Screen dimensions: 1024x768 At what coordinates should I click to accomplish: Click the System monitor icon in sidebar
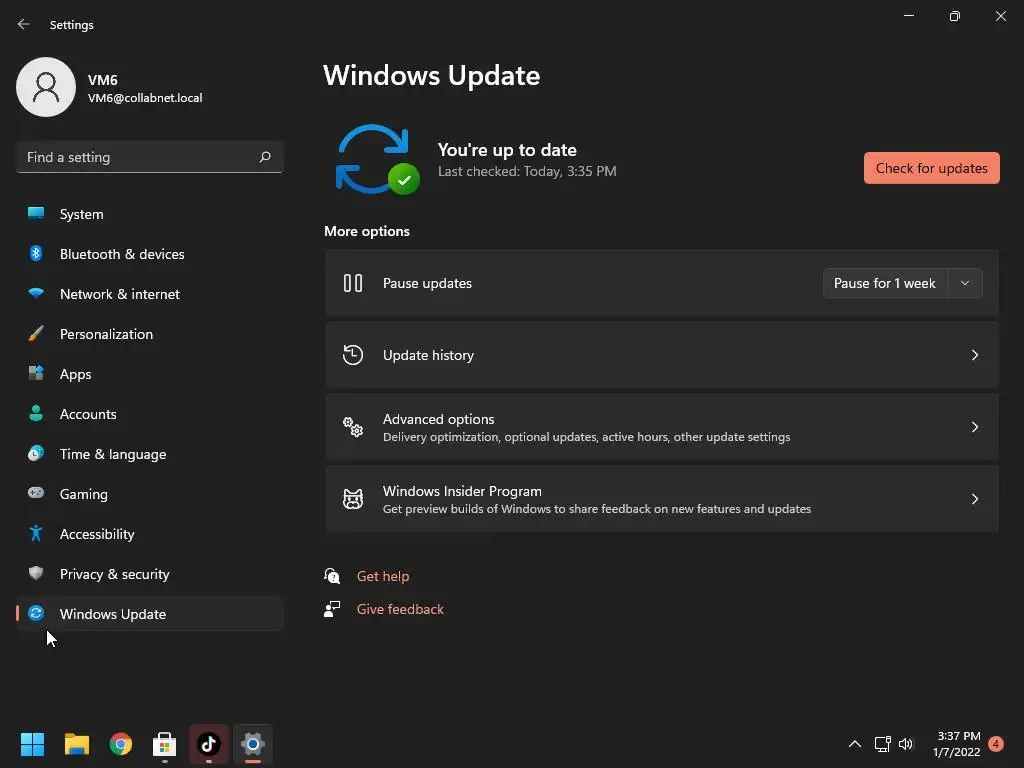click(x=36, y=213)
